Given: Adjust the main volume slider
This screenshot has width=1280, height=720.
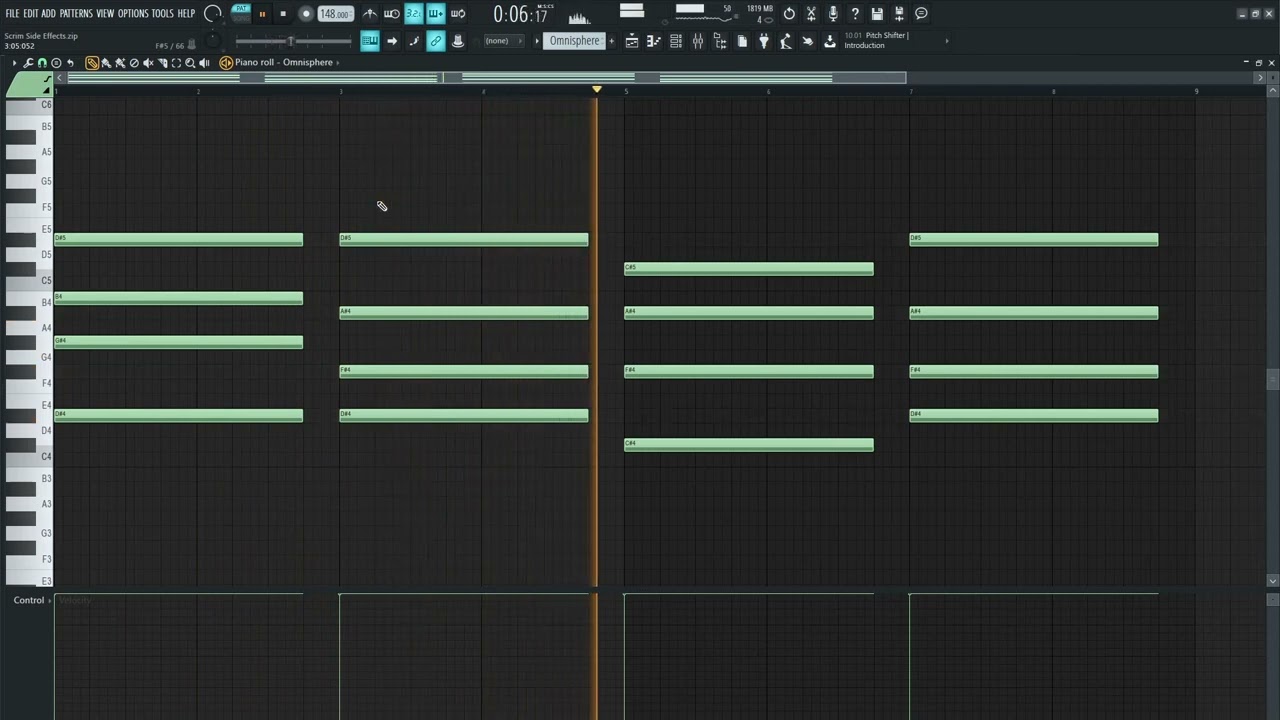Looking at the screenshot, I should pyautogui.click(x=293, y=41).
